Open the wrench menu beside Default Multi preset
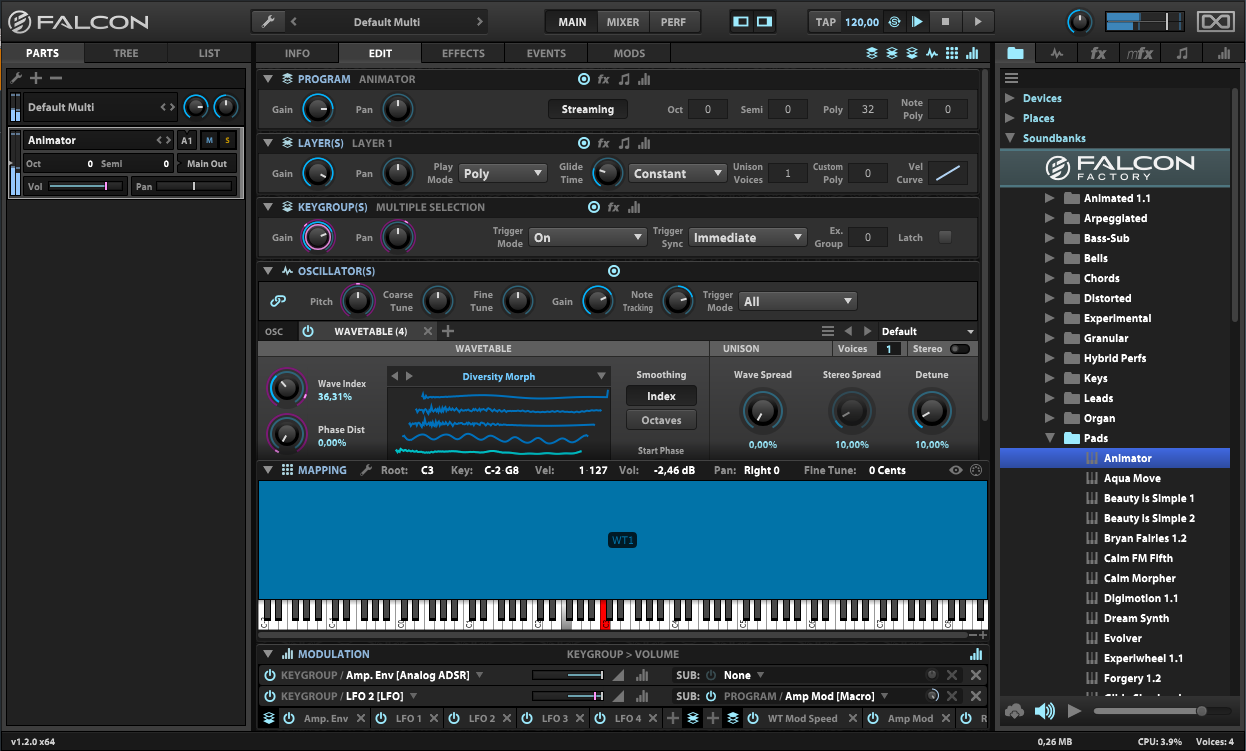The height and width of the screenshot is (751, 1246). tap(268, 21)
